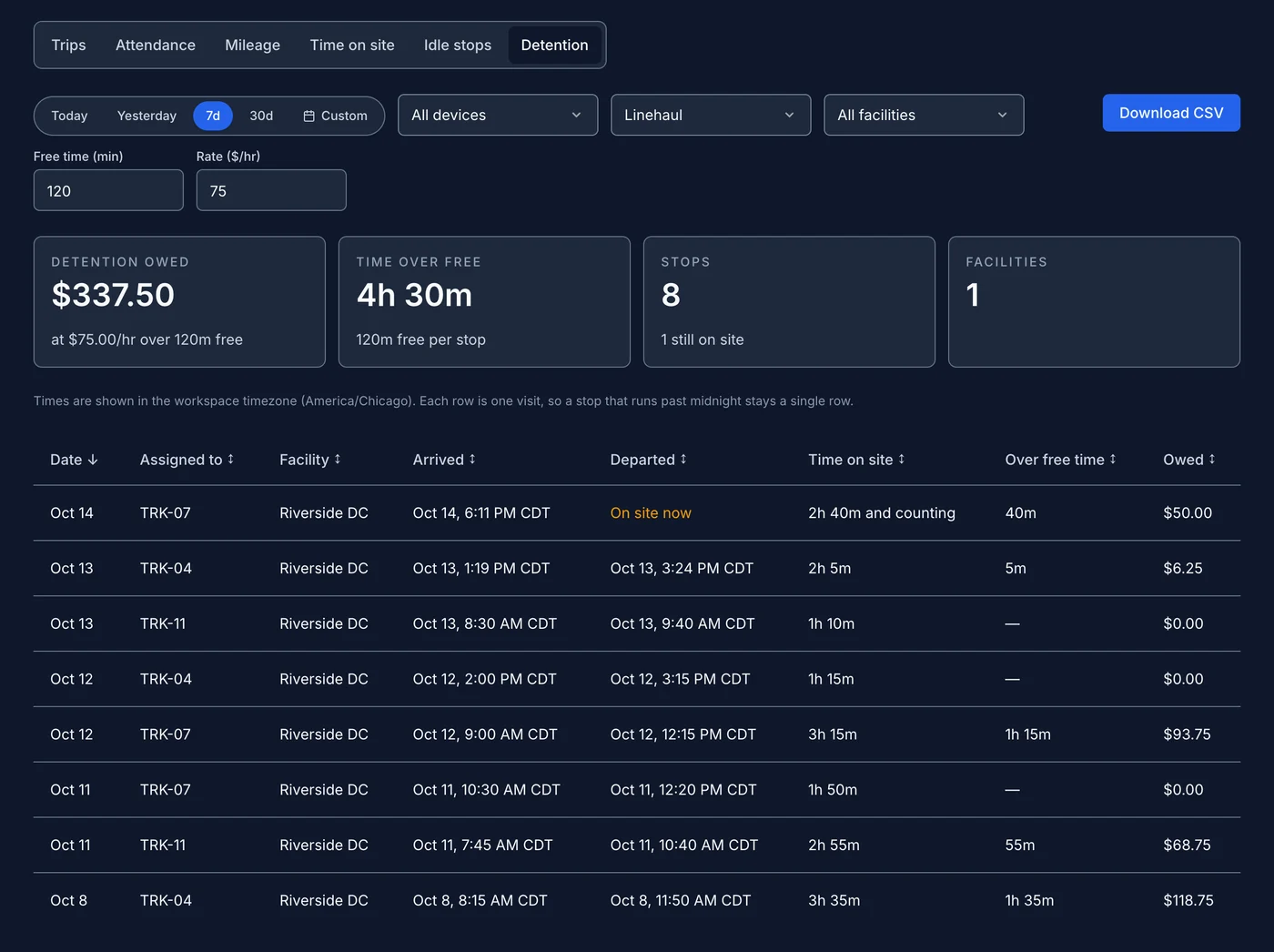This screenshot has height=952, width=1274.
Task: Click Oct 11, 10:40 AM CDT departure cell
Action: [x=684, y=845]
